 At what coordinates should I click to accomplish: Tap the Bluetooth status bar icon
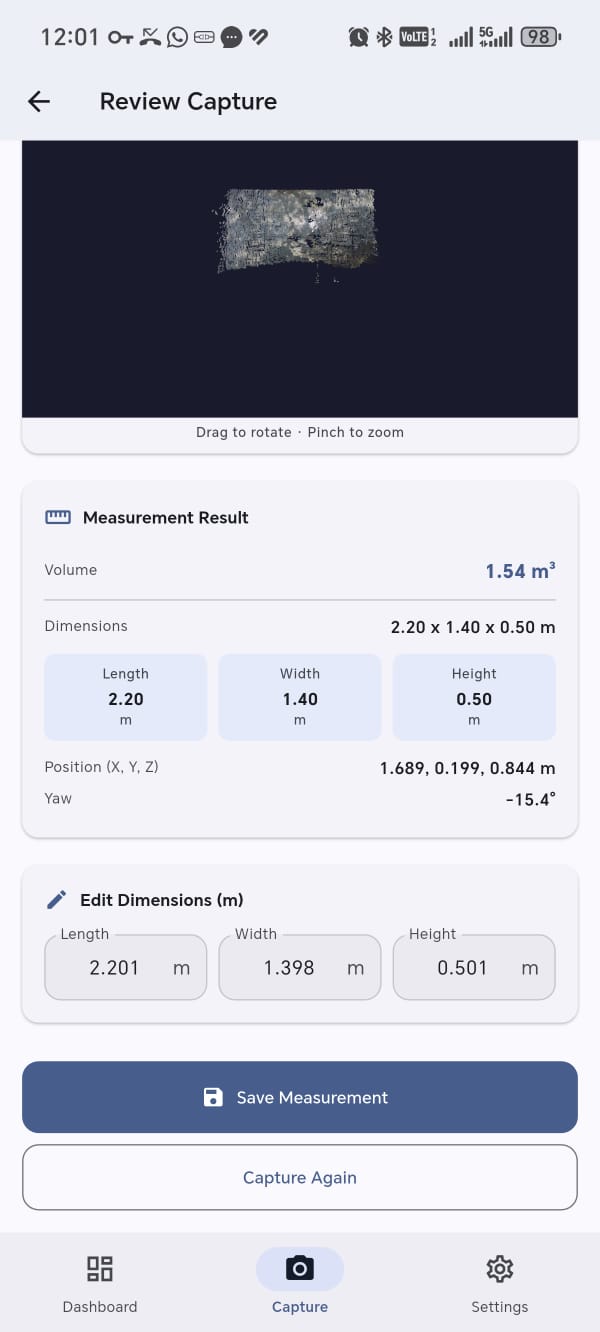(x=384, y=37)
